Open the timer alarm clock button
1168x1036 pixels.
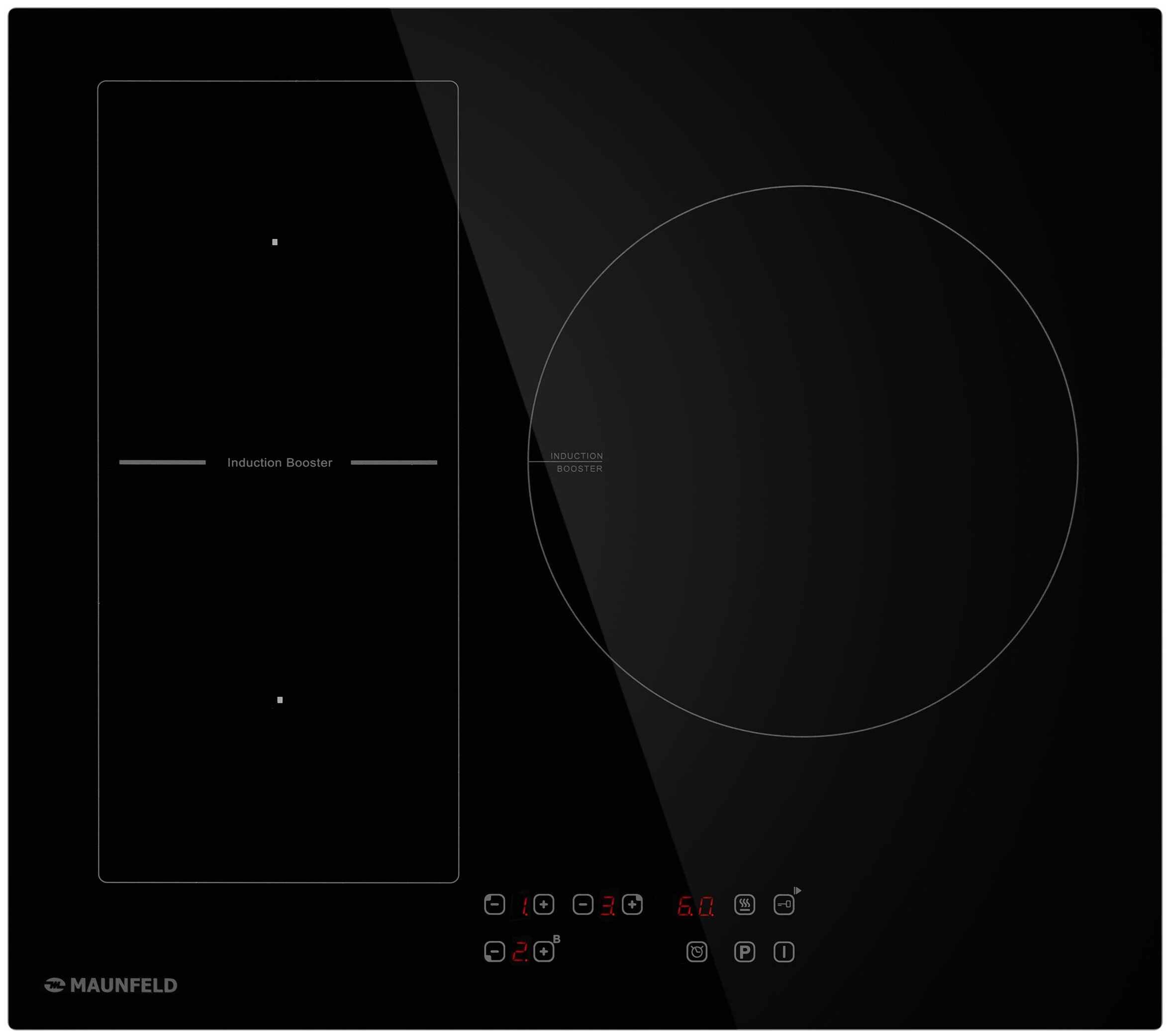tap(696, 952)
